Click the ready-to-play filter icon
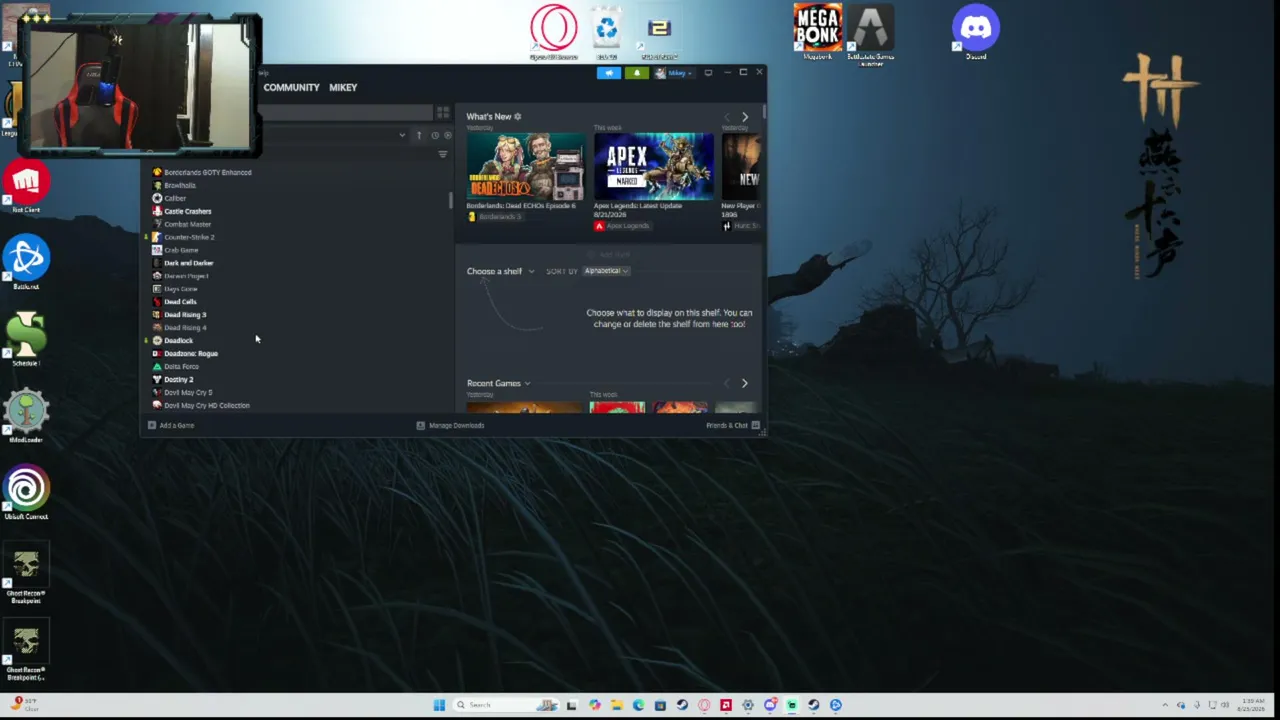This screenshot has width=1280, height=720. [x=447, y=135]
